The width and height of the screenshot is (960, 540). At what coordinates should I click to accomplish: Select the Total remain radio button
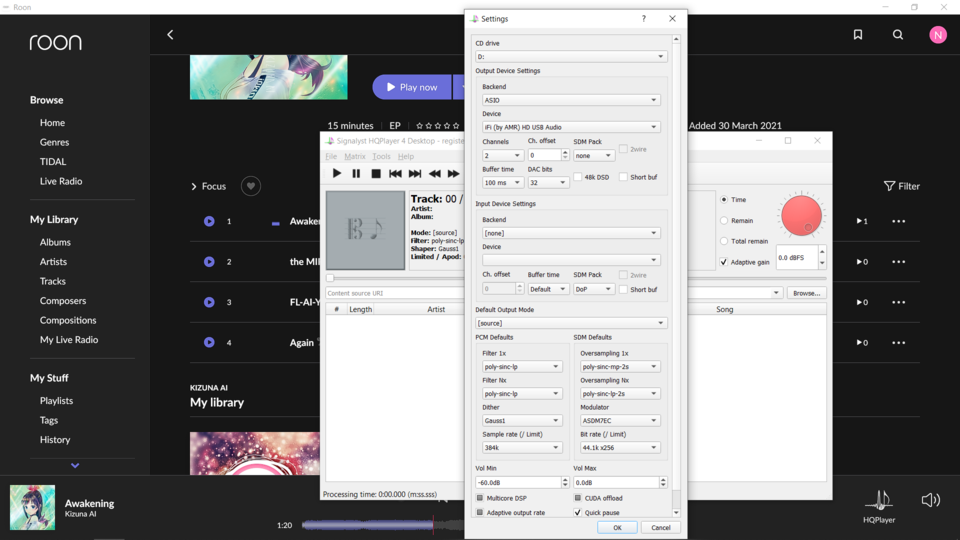point(724,241)
